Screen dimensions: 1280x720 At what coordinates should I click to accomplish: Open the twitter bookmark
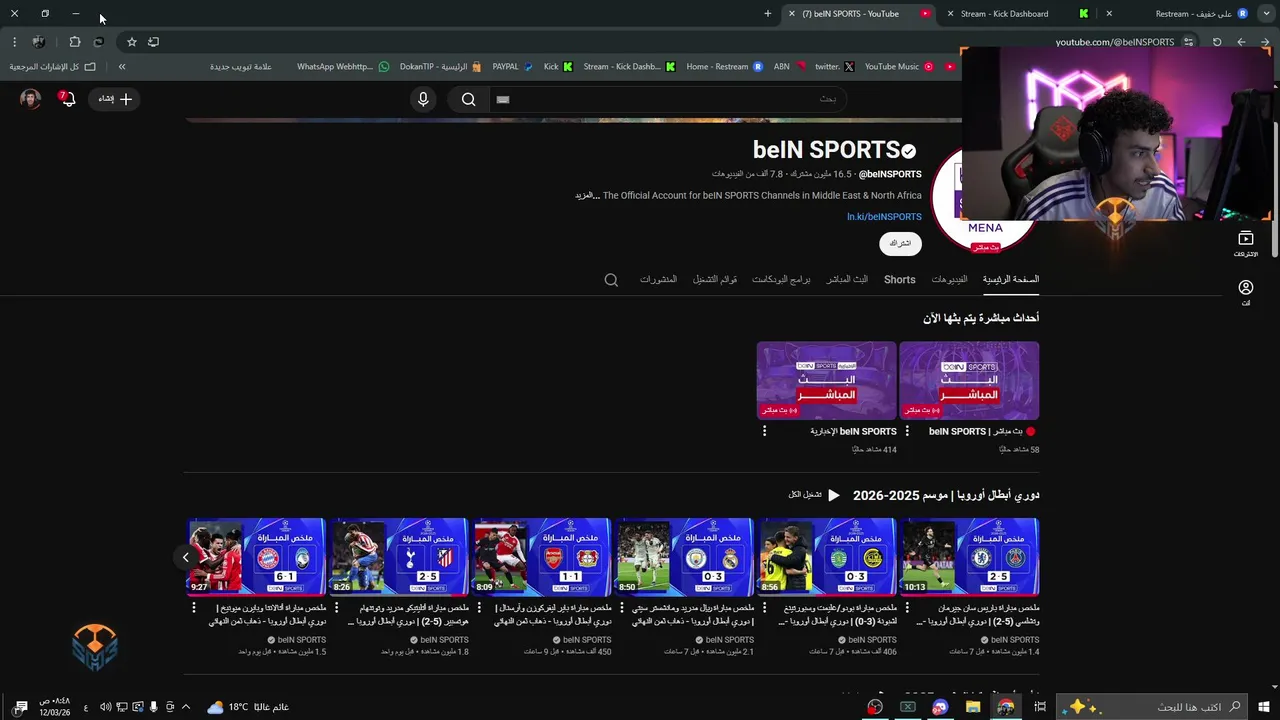coord(834,67)
